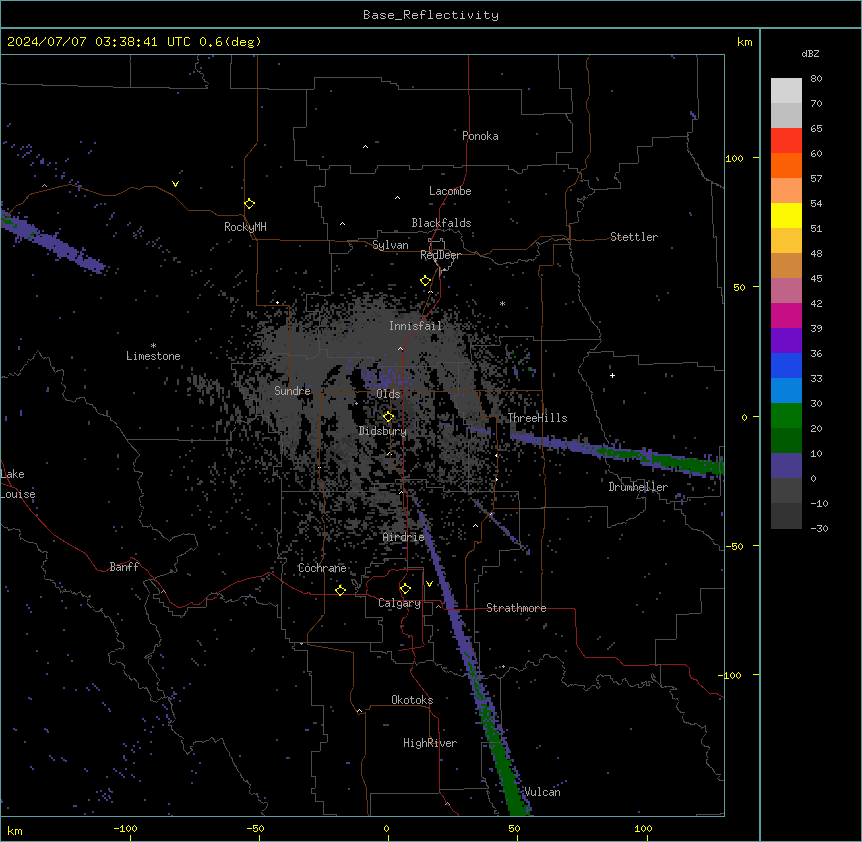Click the yellow diamond marker below RedDeer
The image size is (862, 842).
coord(426,281)
